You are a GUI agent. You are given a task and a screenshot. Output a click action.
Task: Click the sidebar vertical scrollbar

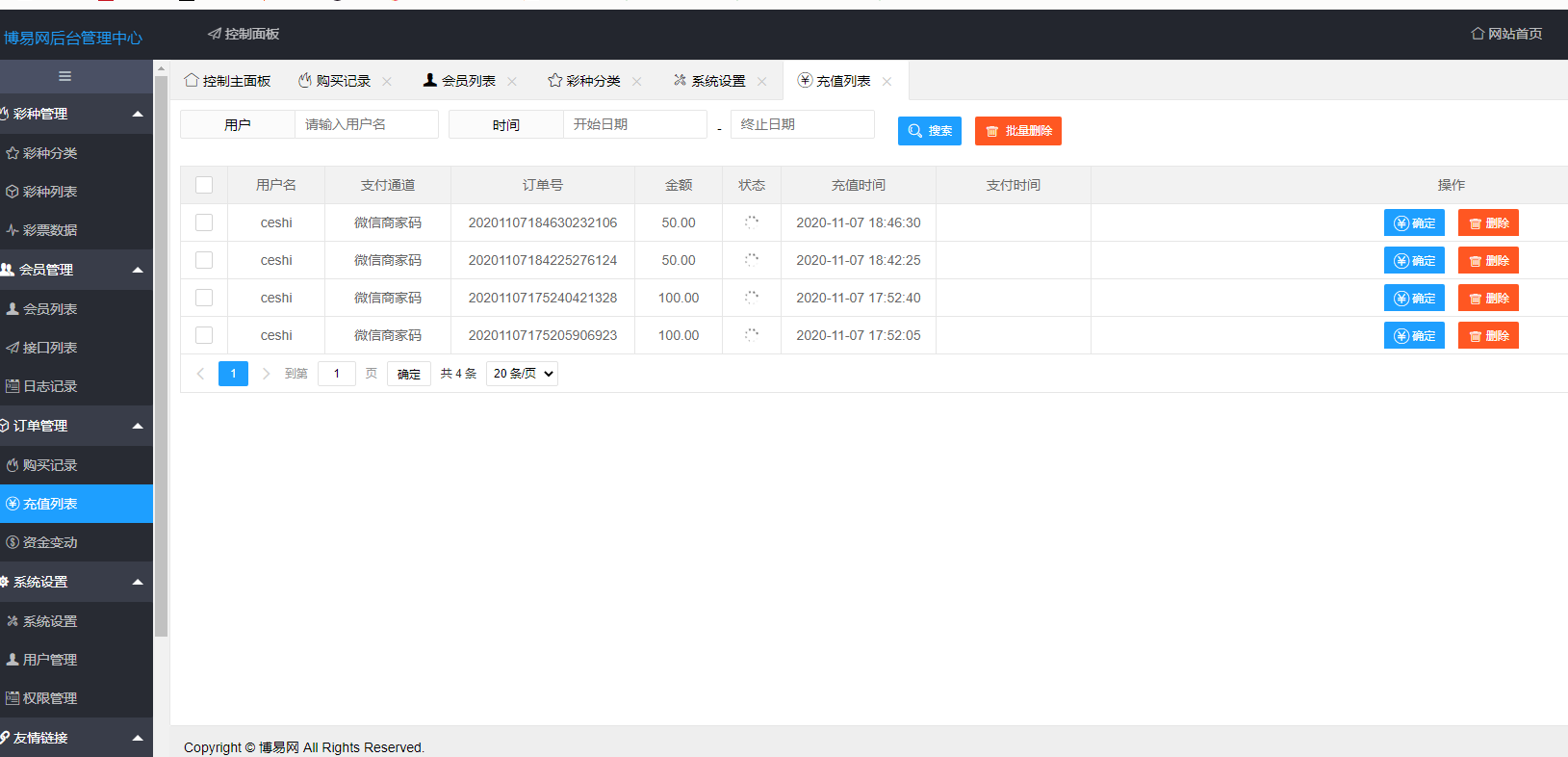click(162, 356)
